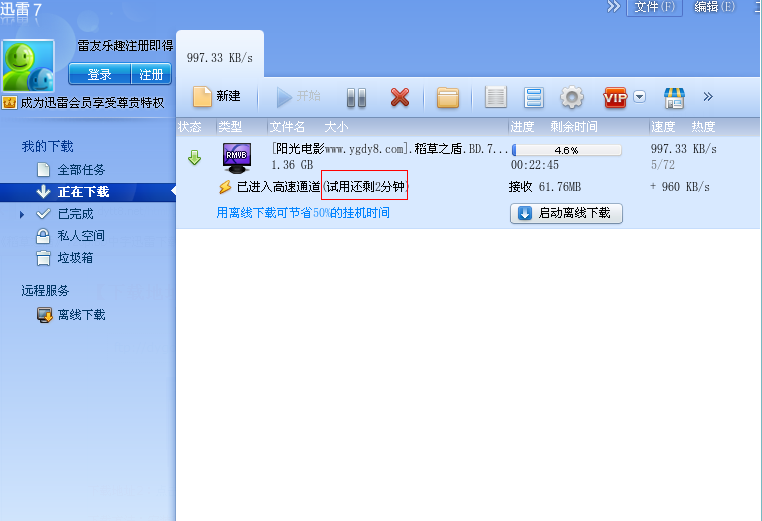Image resolution: width=762 pixels, height=521 pixels.
Task: Click the 4.6% download progress bar
Action: 567,150
